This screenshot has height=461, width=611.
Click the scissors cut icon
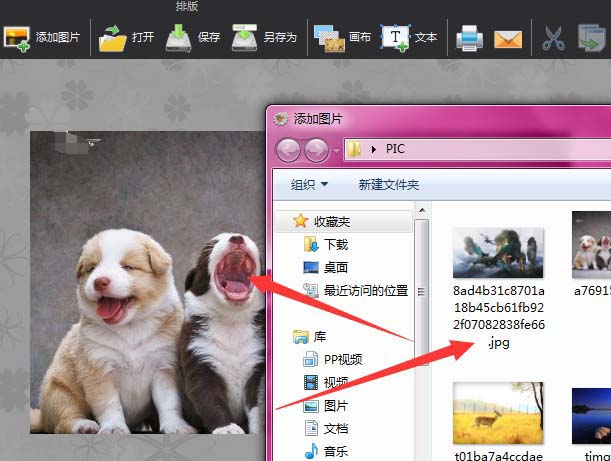point(553,38)
